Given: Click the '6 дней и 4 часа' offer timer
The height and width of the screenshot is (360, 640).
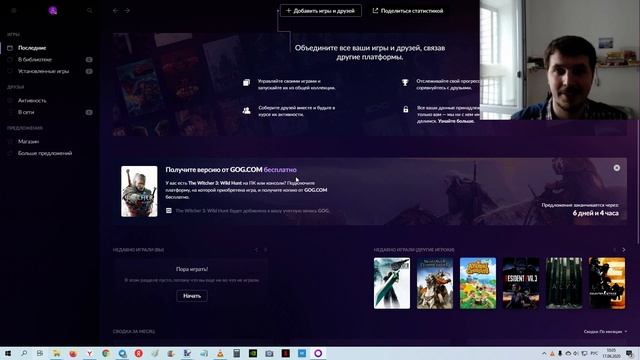Looking at the screenshot, I should 595,213.
